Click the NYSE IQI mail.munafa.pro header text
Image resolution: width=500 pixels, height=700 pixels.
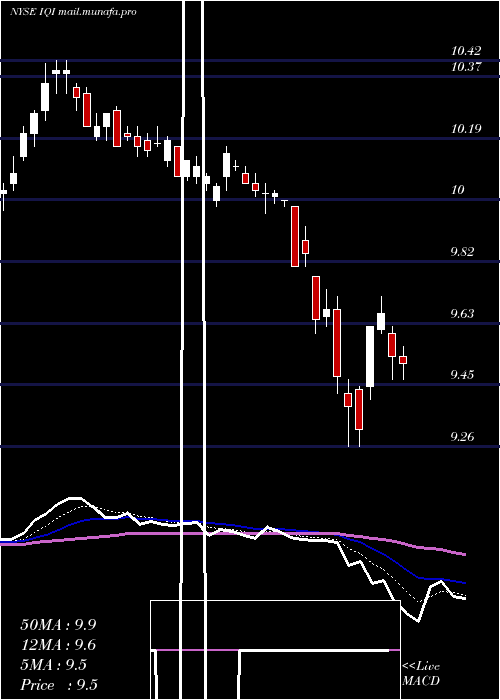[x=73, y=12]
